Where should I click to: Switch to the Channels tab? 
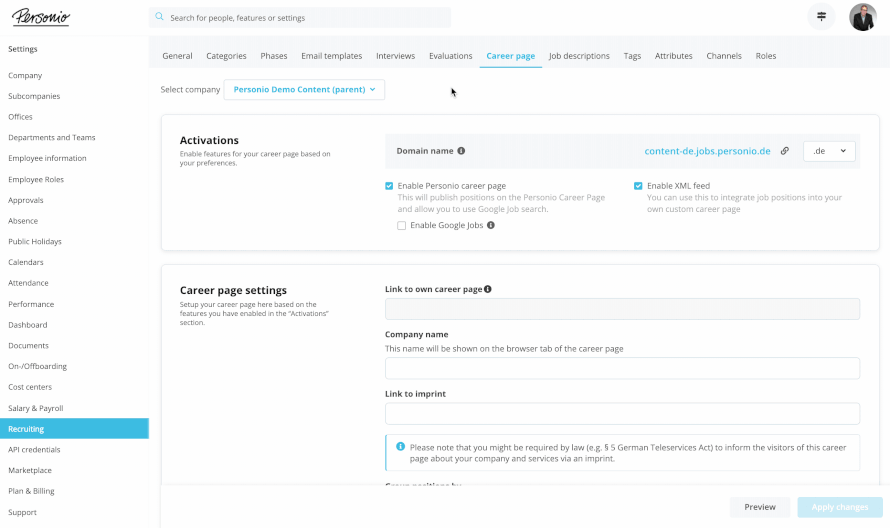724,56
